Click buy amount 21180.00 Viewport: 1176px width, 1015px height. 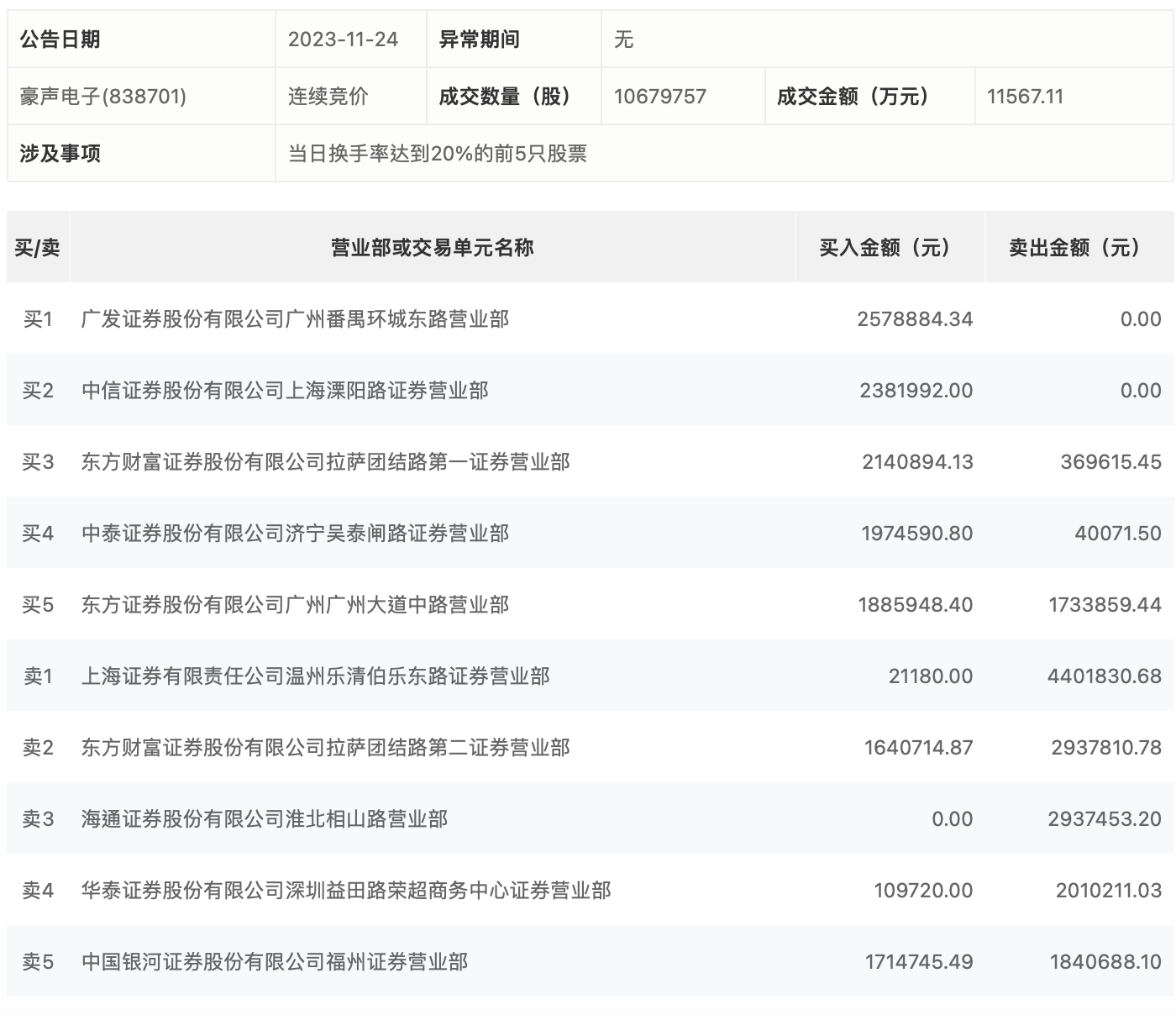click(x=931, y=676)
